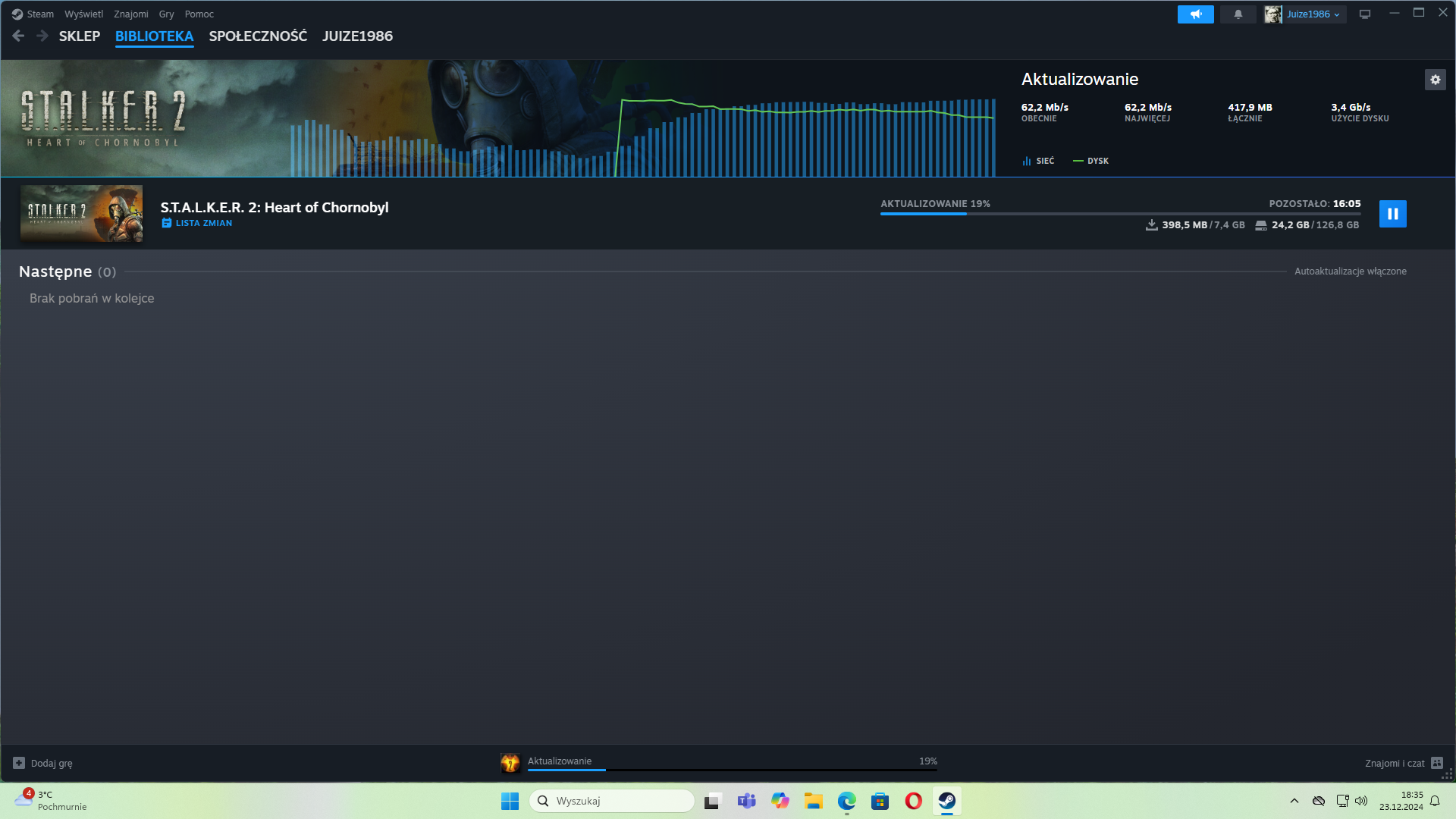The height and width of the screenshot is (819, 1456).
Task: Open File Explorer from taskbar
Action: [813, 801]
